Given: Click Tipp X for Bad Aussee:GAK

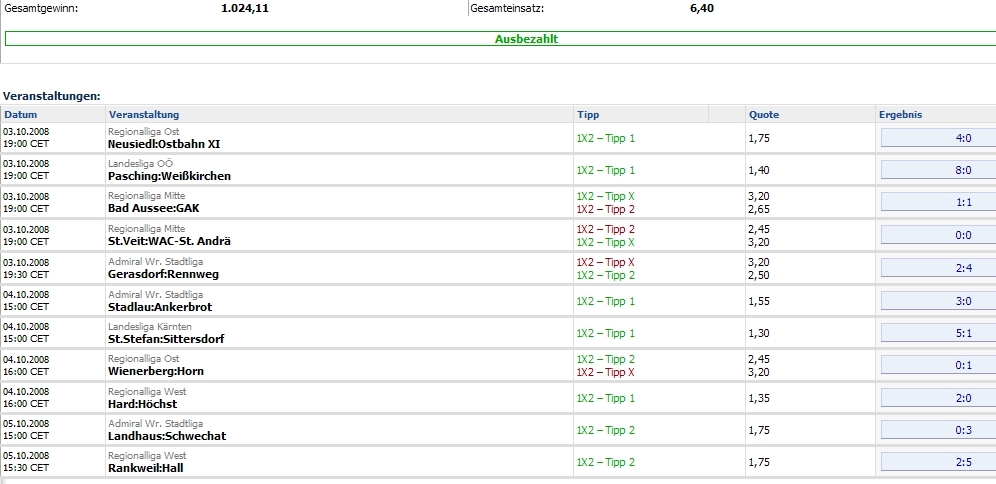Looking at the screenshot, I should point(605,196).
